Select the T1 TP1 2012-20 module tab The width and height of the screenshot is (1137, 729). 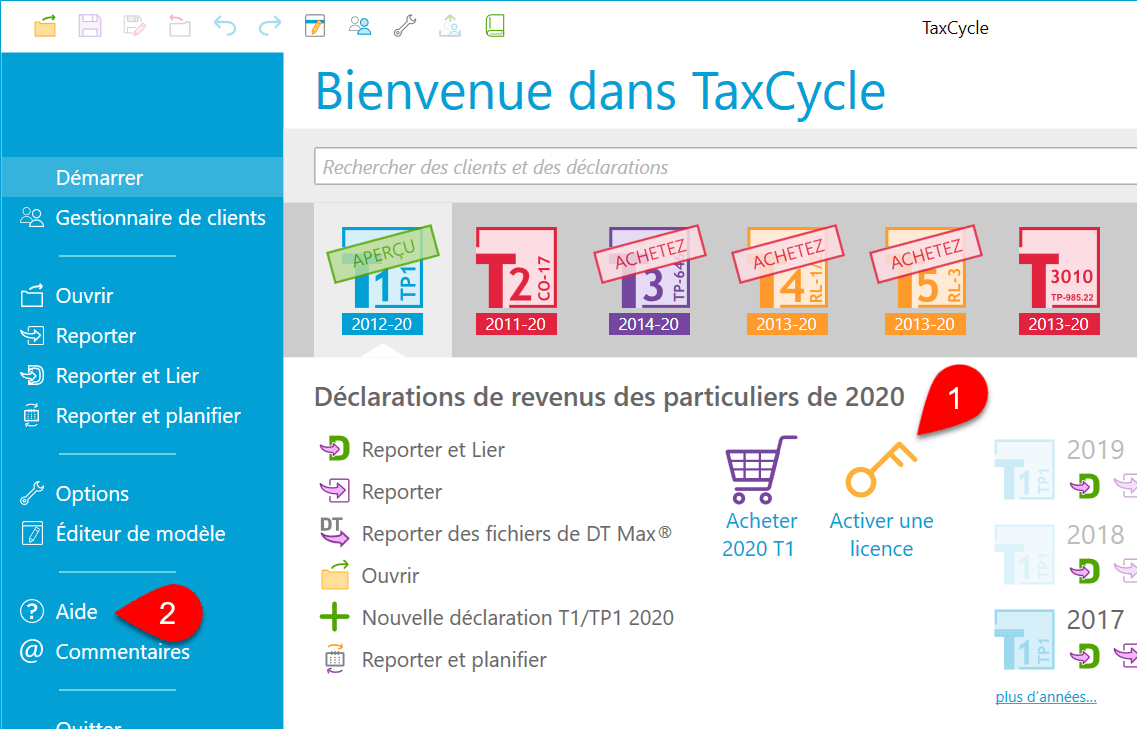[381, 280]
